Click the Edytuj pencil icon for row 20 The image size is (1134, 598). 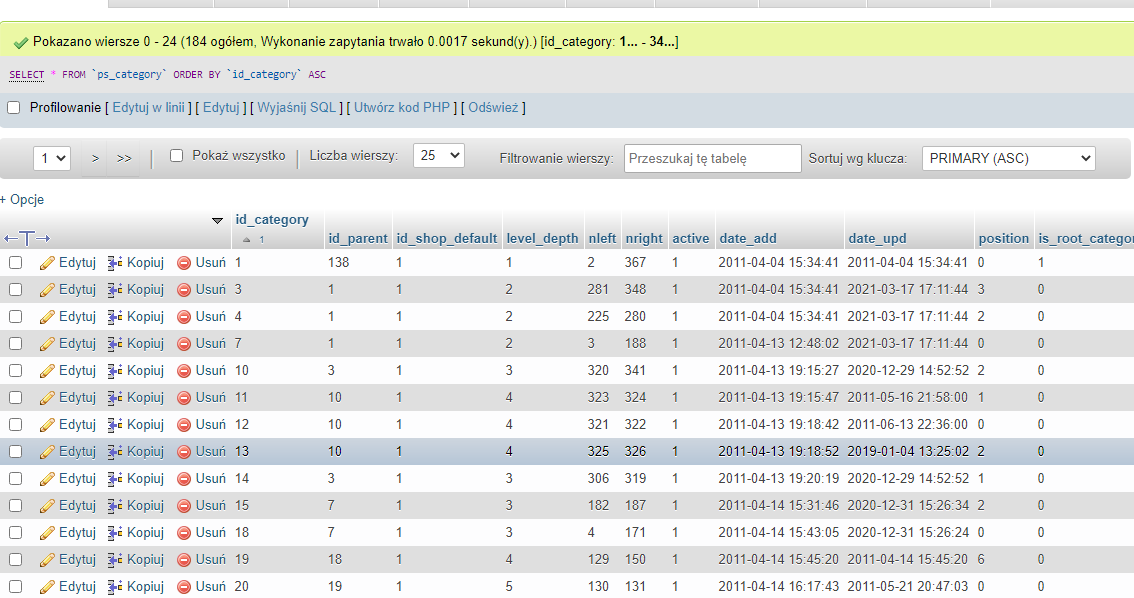coord(47,587)
